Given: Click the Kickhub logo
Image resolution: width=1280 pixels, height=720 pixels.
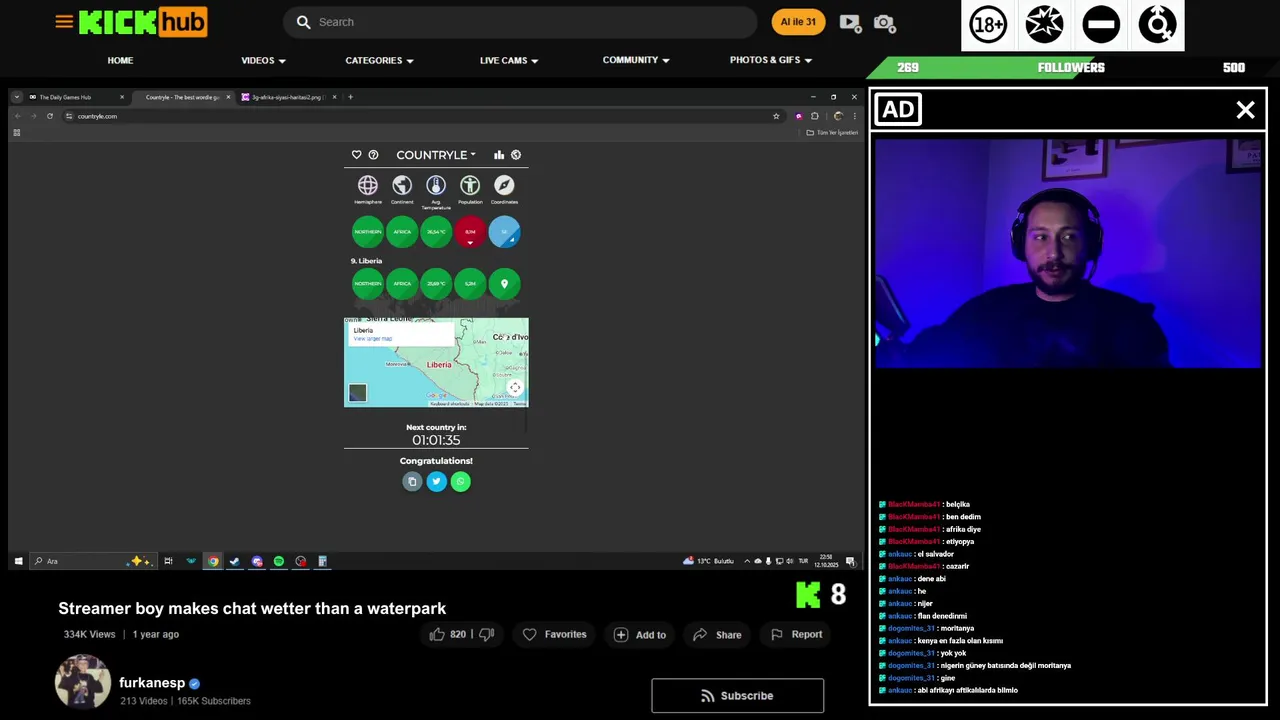Looking at the screenshot, I should [143, 22].
